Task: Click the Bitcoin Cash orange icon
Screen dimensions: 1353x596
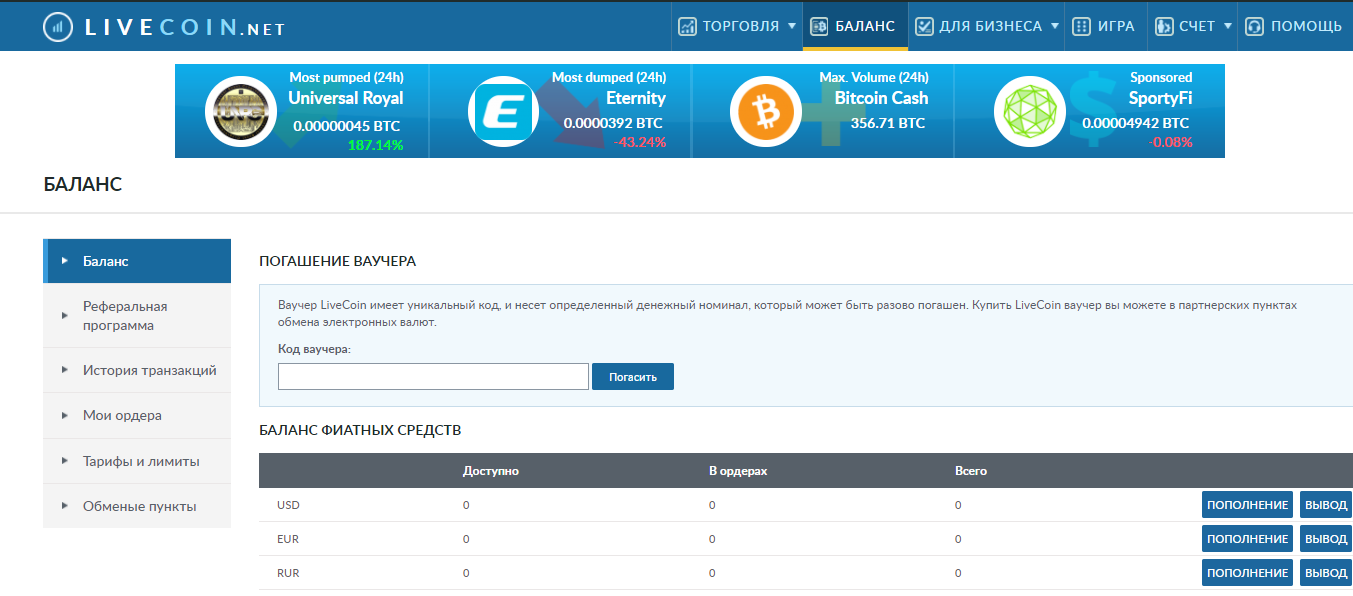Action: (765, 111)
